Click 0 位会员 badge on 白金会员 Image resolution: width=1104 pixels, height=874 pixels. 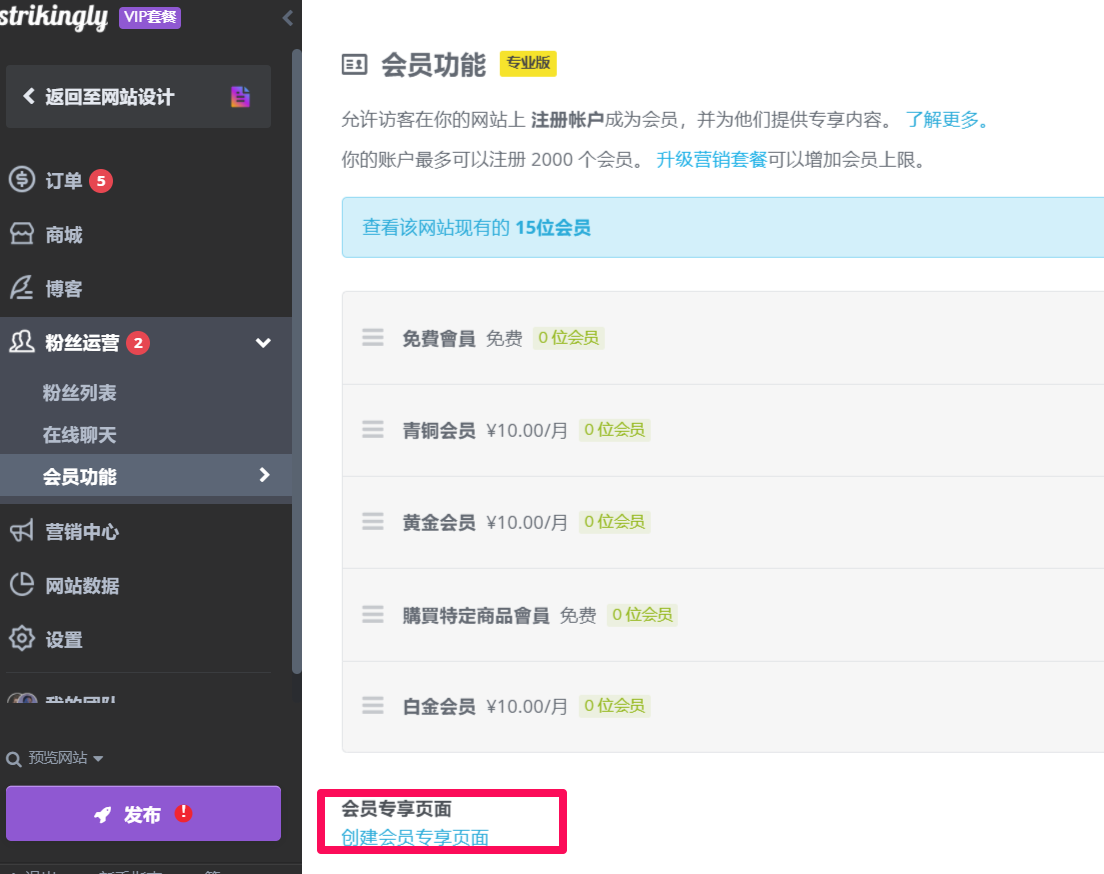click(615, 706)
